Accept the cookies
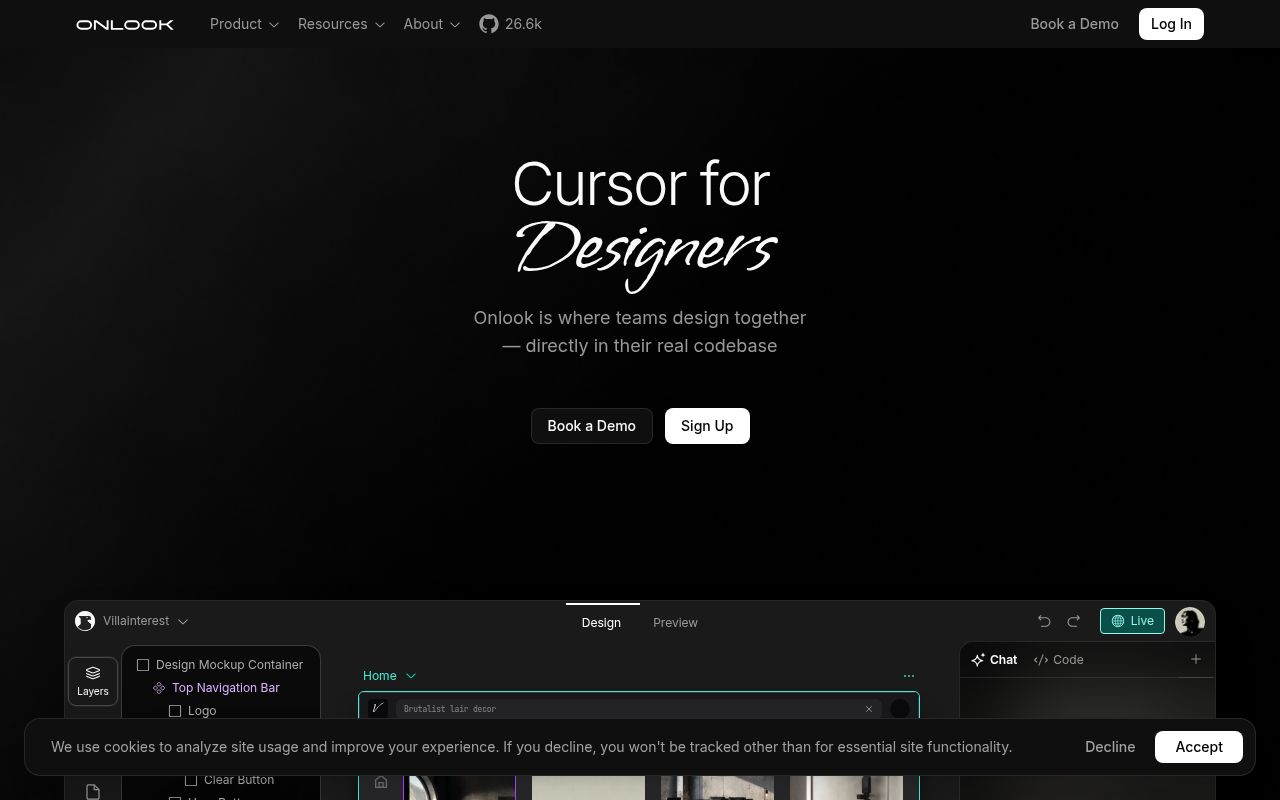 point(1199,747)
